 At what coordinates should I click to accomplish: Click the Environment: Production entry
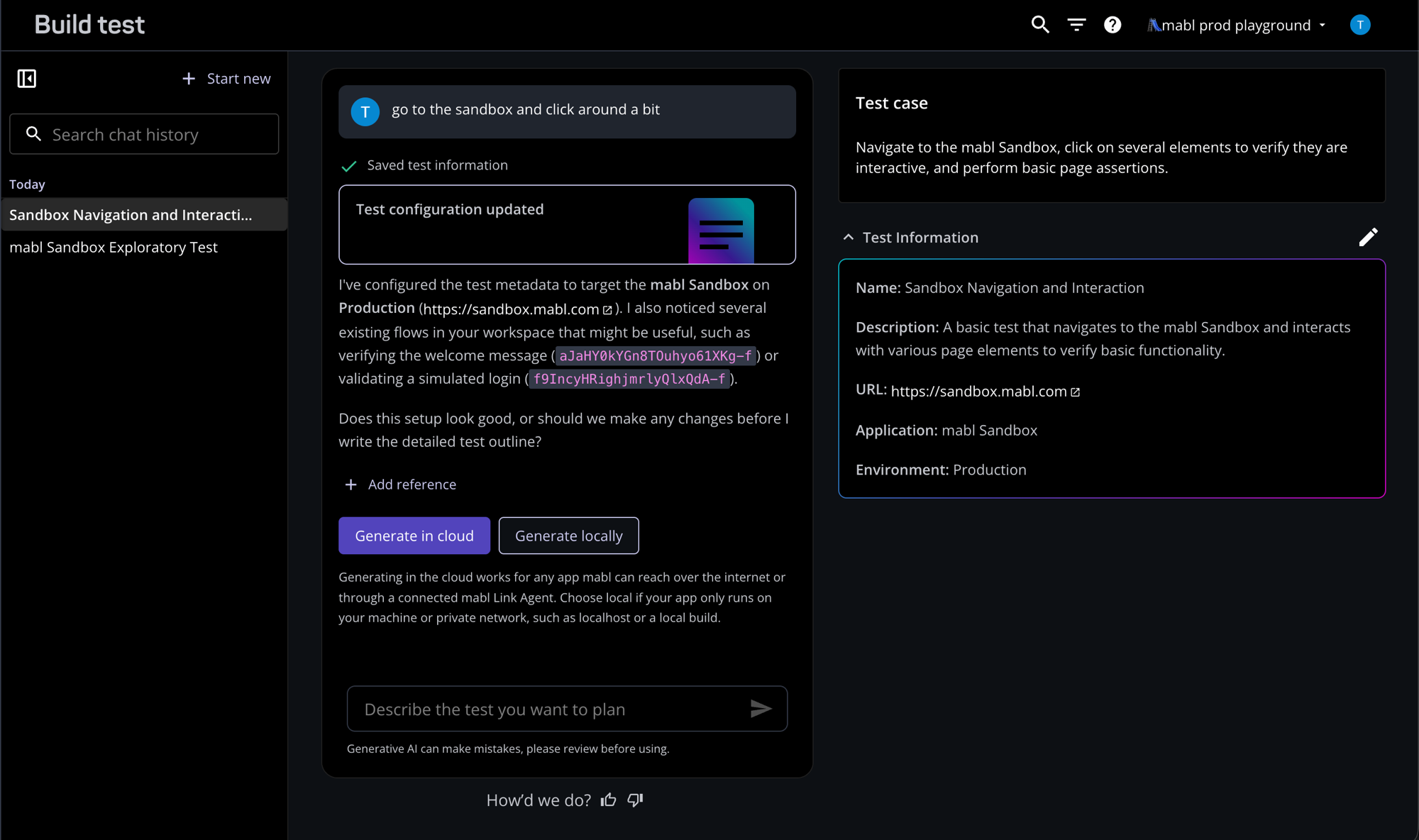pos(941,470)
